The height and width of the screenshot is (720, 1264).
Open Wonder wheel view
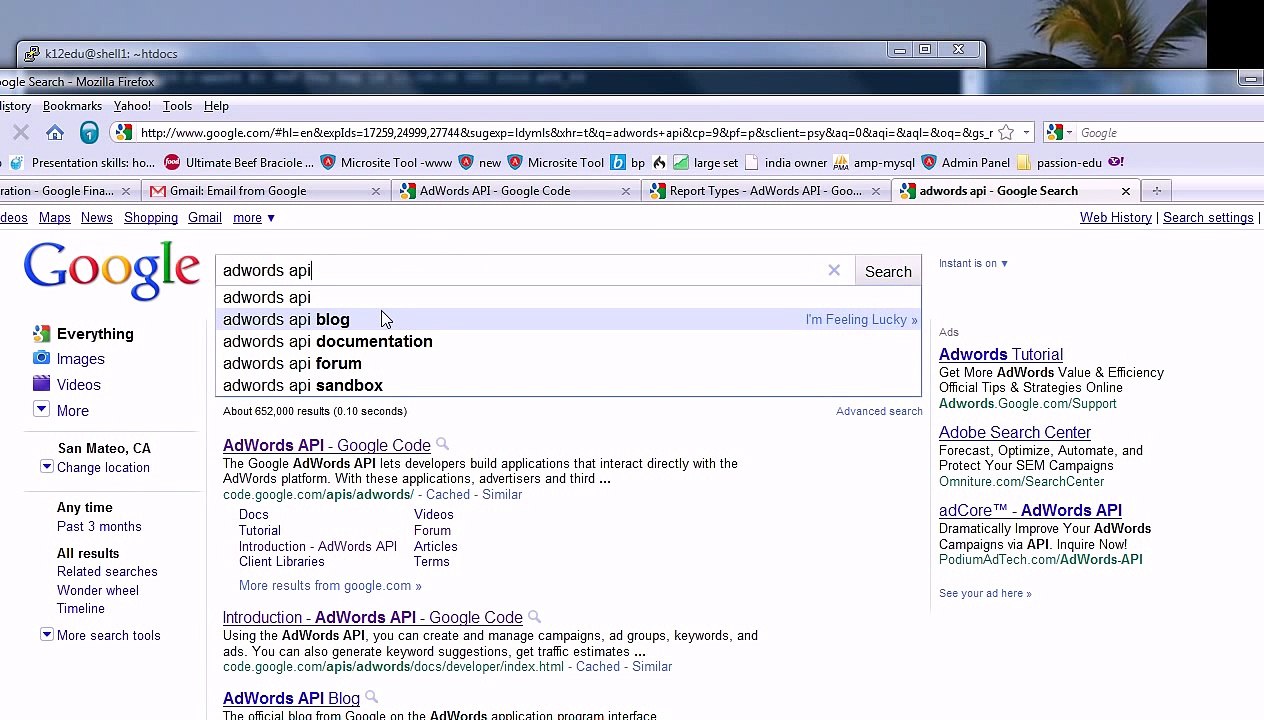[98, 591]
